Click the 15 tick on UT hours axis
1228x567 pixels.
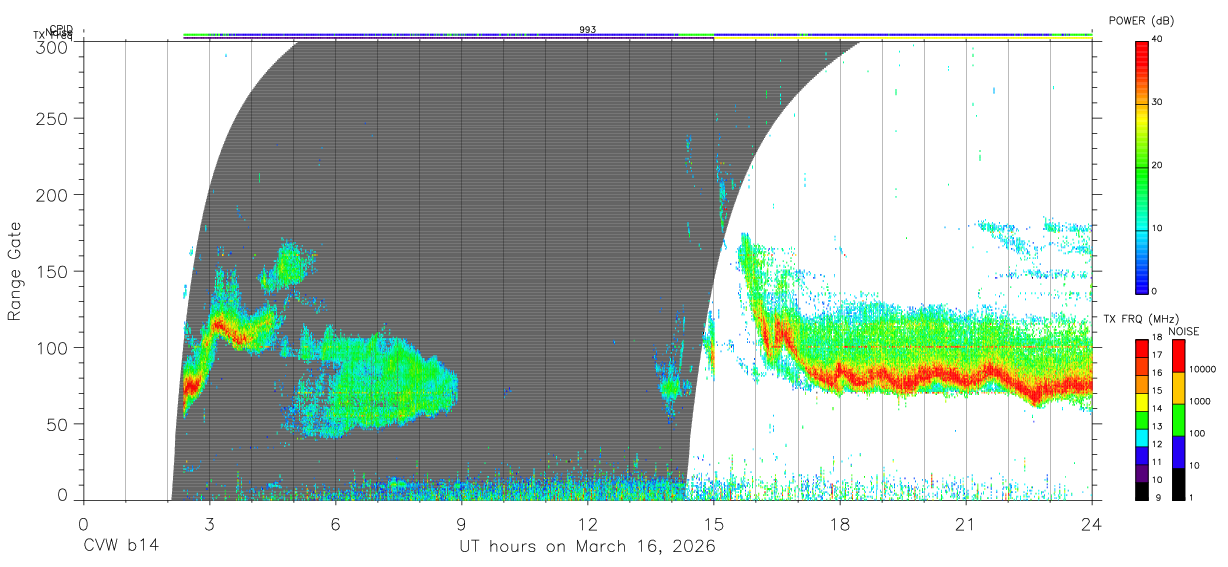tap(714, 524)
